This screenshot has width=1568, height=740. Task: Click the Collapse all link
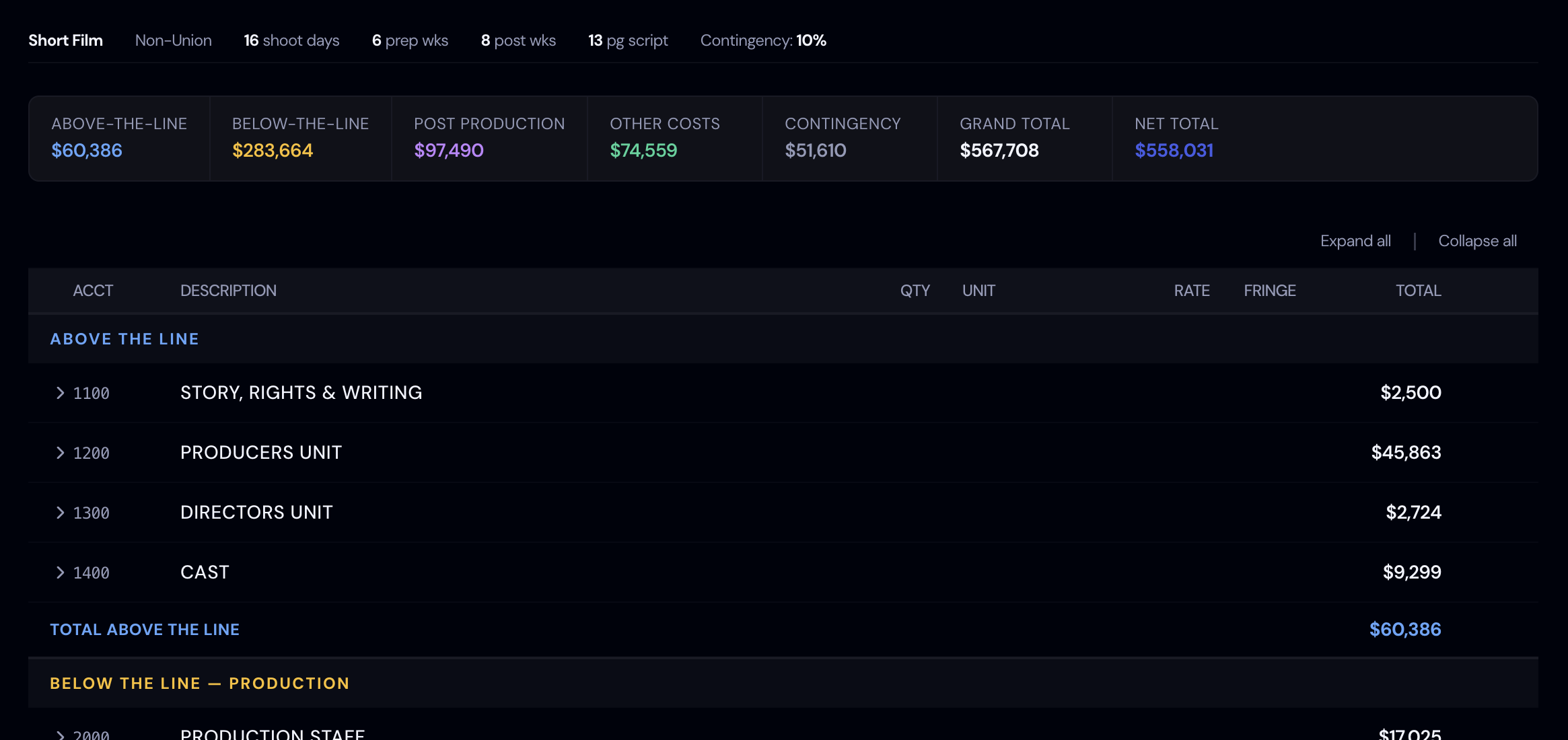click(1477, 240)
